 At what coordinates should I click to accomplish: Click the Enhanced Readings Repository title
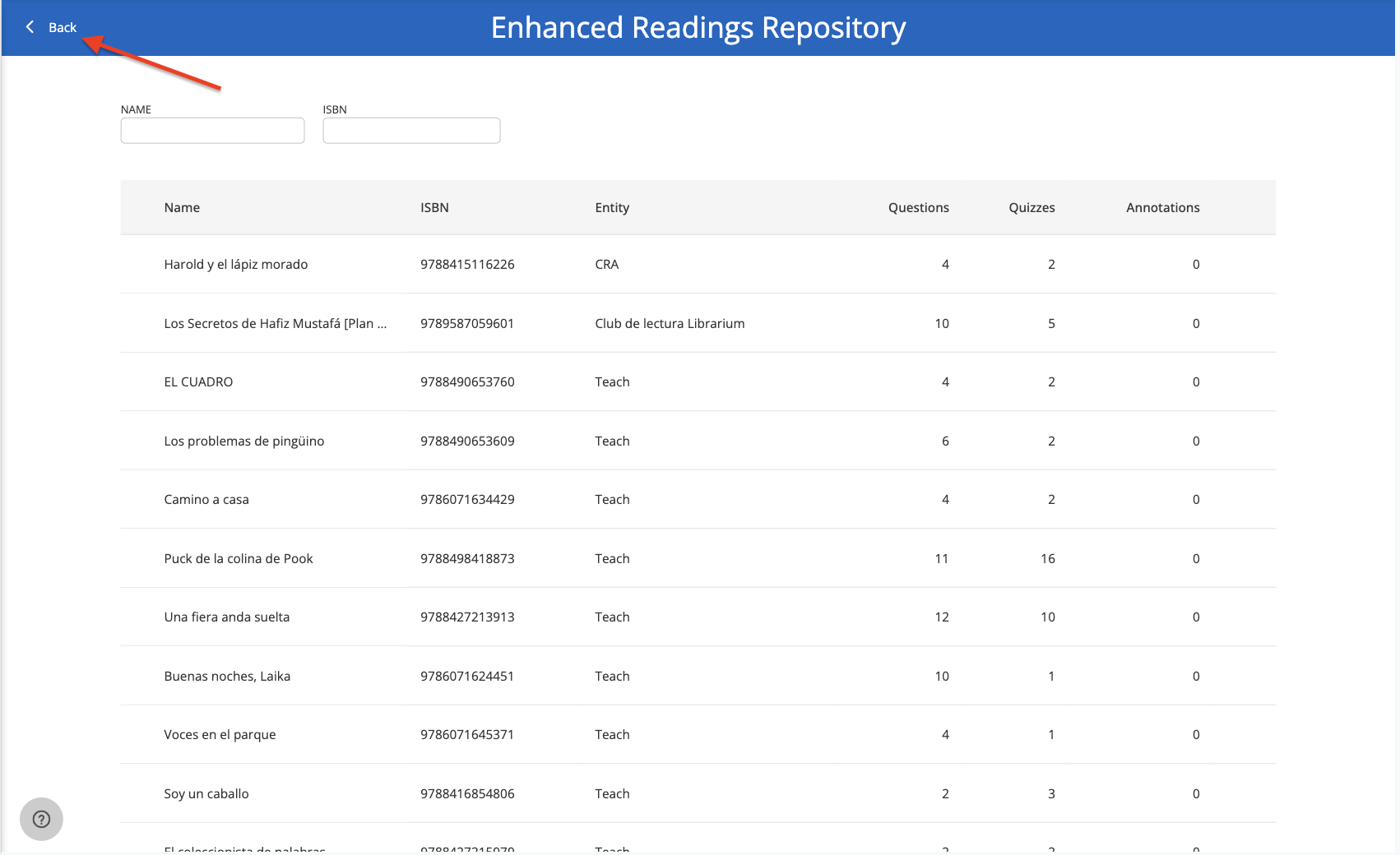698,28
